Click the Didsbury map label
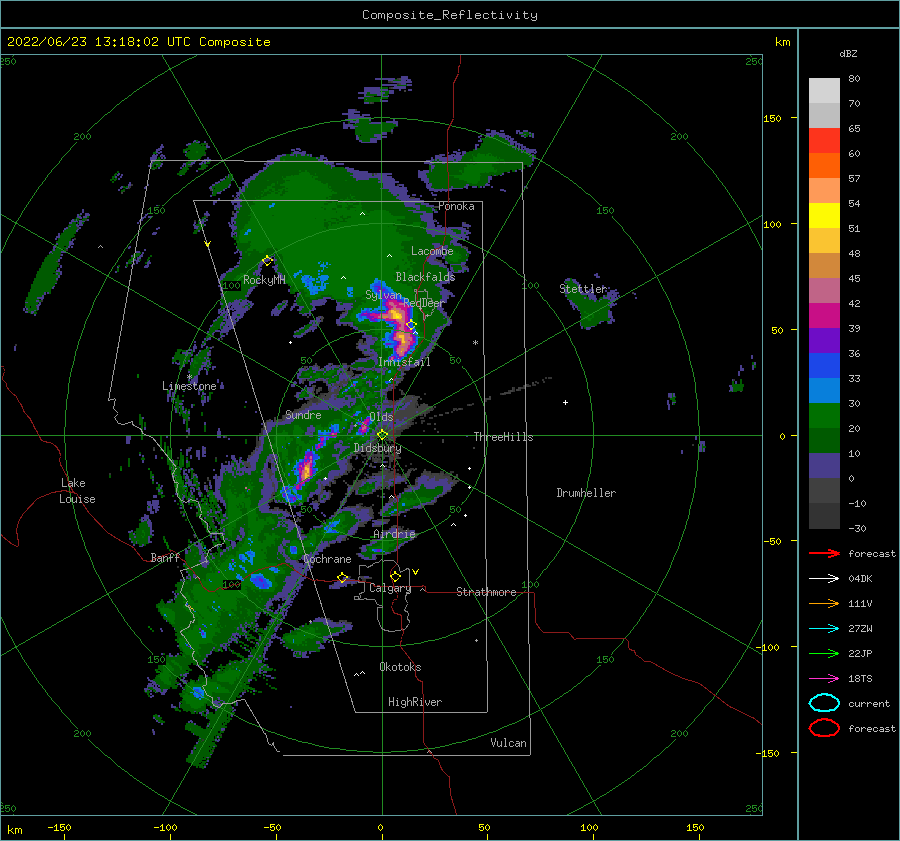900x841 pixels. (377, 448)
